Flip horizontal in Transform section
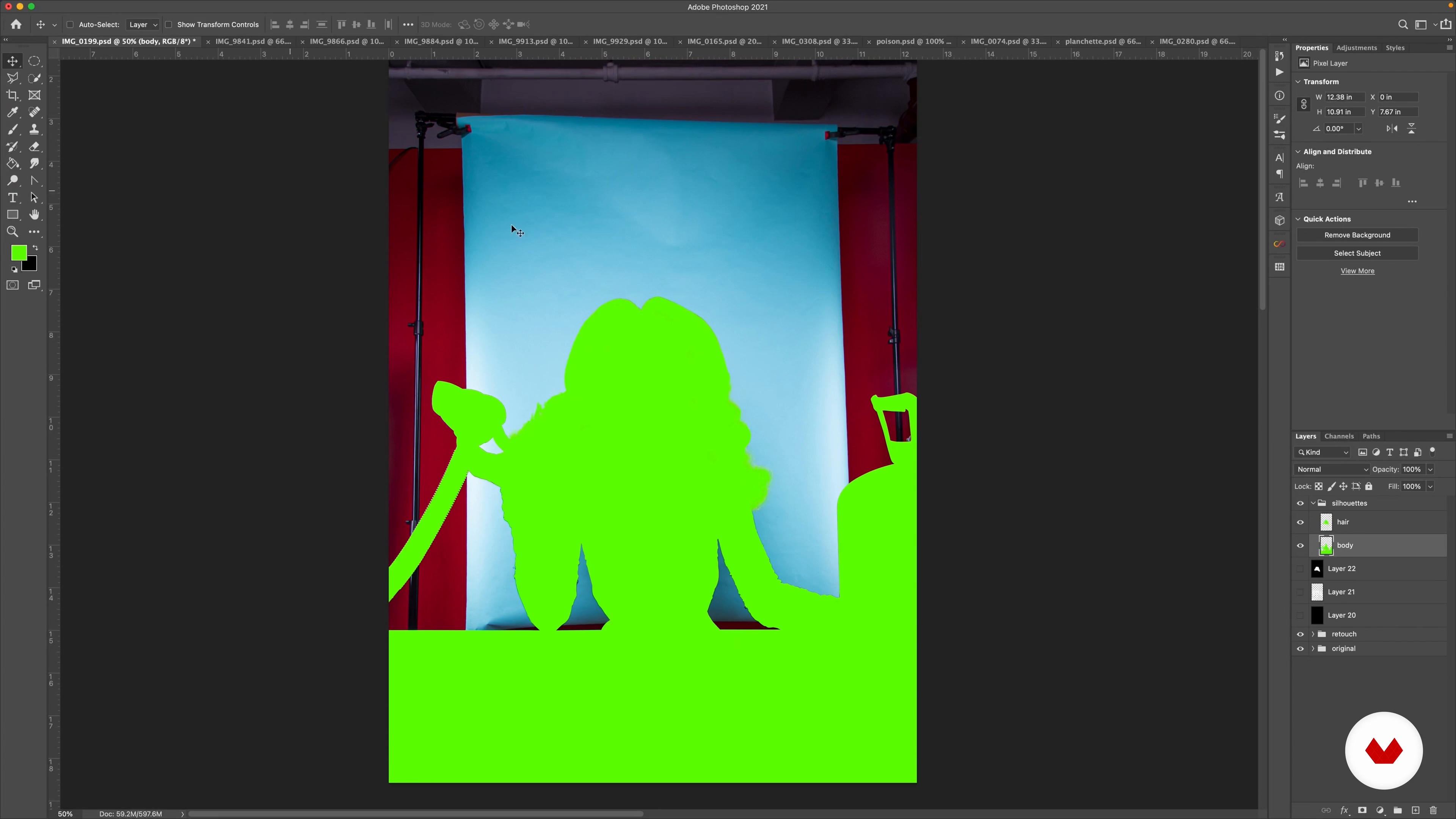 [1392, 129]
